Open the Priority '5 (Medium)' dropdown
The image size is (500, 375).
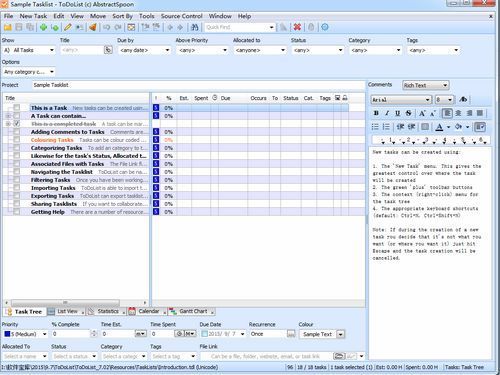(x=44, y=334)
